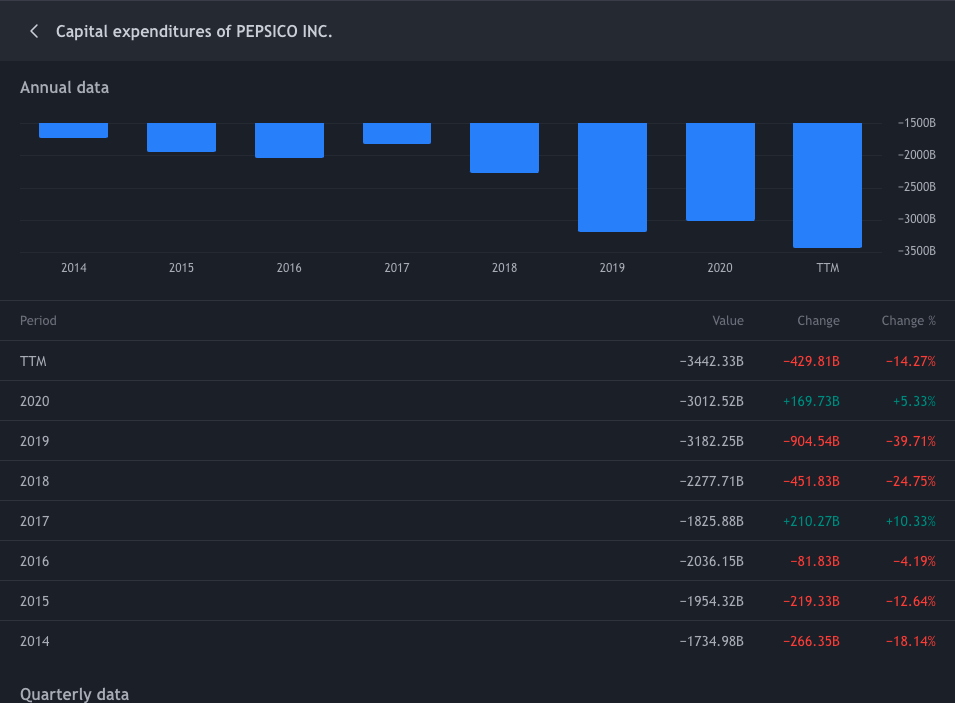Click the value −2277.71B
The image size is (955, 703).
pos(711,481)
